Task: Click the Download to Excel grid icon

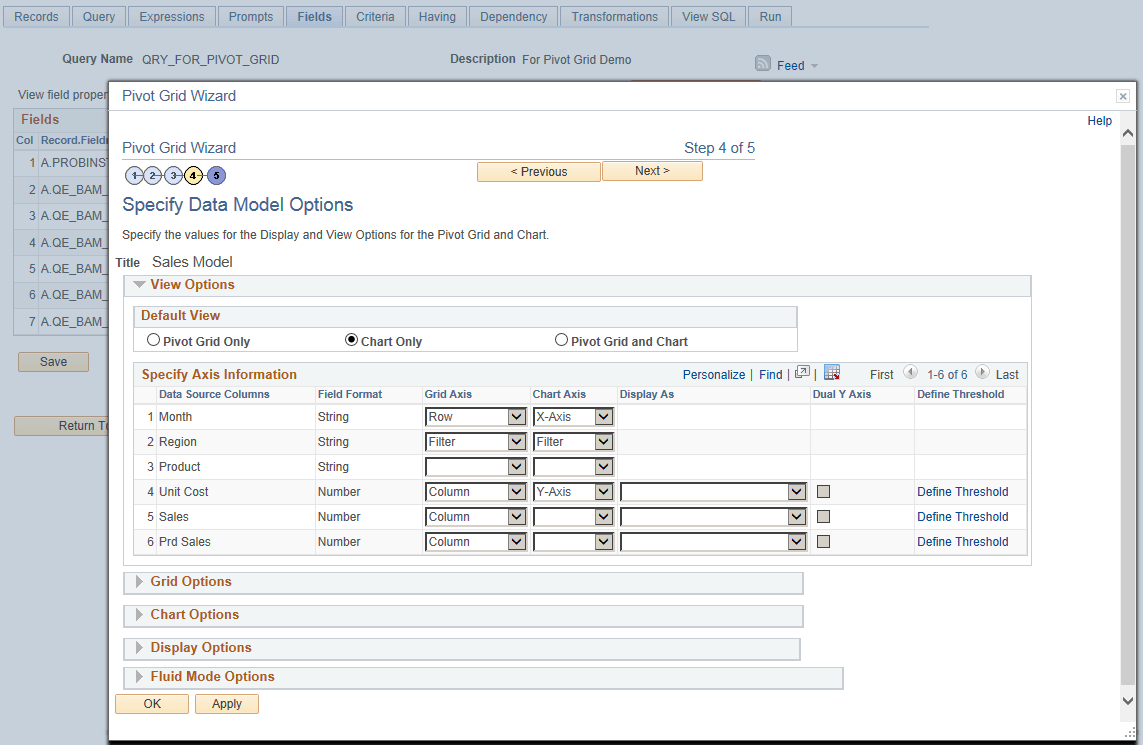Action: tap(832, 371)
